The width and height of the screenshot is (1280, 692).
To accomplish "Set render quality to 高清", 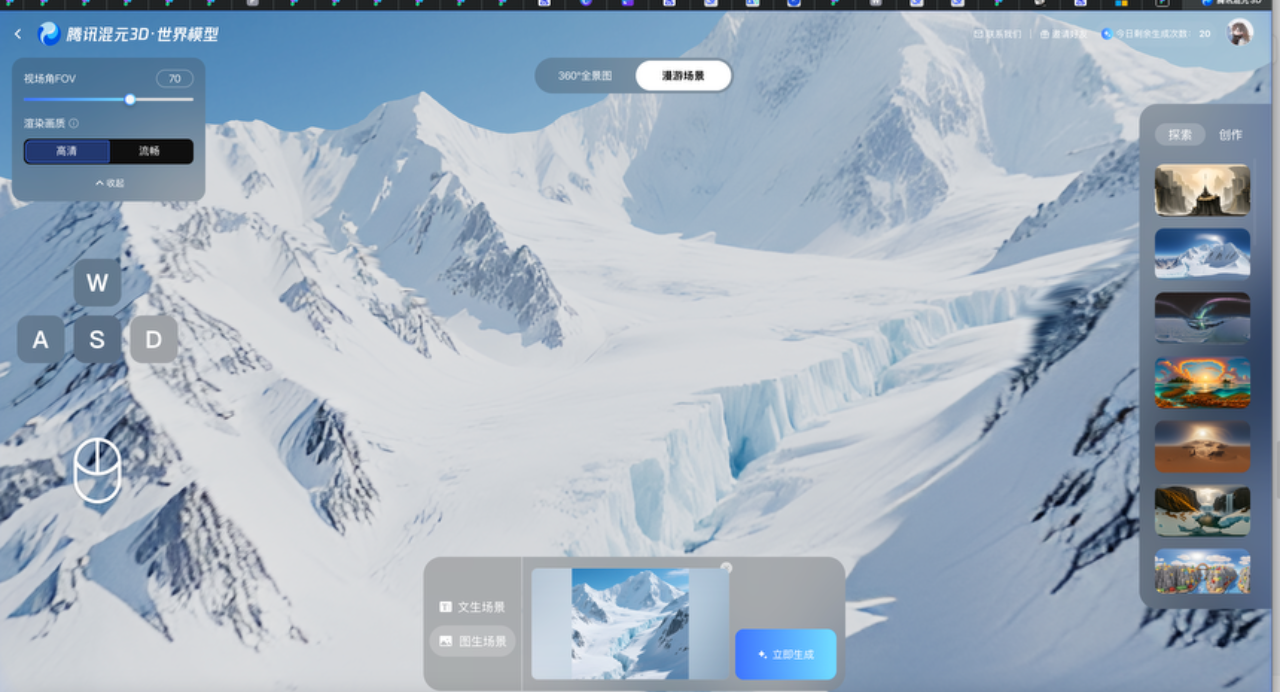I will click(x=67, y=151).
